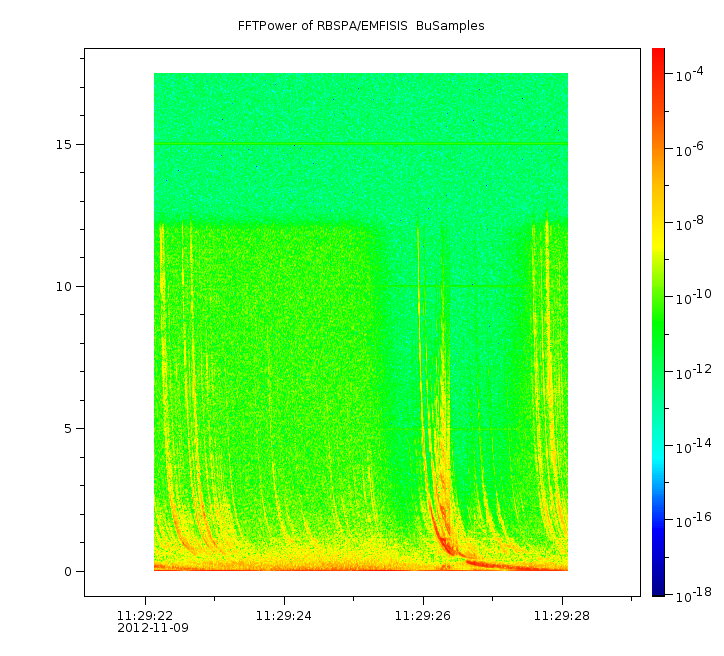This screenshot has height=656, width=724.
Task: Click the horizontal line at 15 in the spectrogram
Action: coord(361,144)
